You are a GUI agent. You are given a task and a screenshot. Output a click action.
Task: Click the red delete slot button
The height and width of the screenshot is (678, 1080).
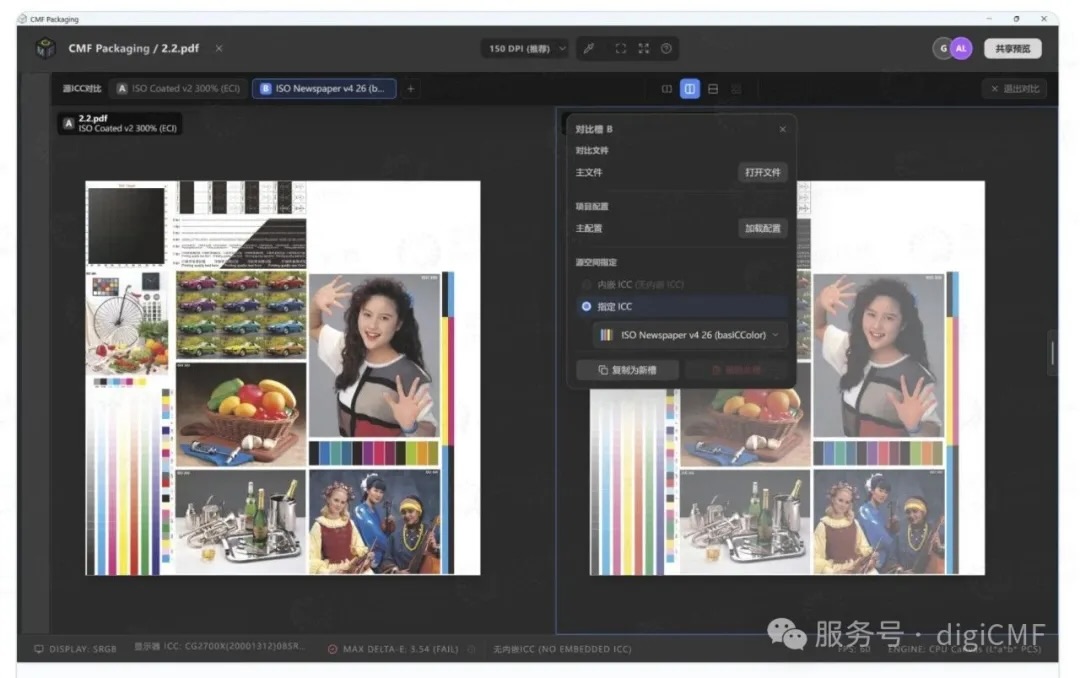(x=736, y=370)
